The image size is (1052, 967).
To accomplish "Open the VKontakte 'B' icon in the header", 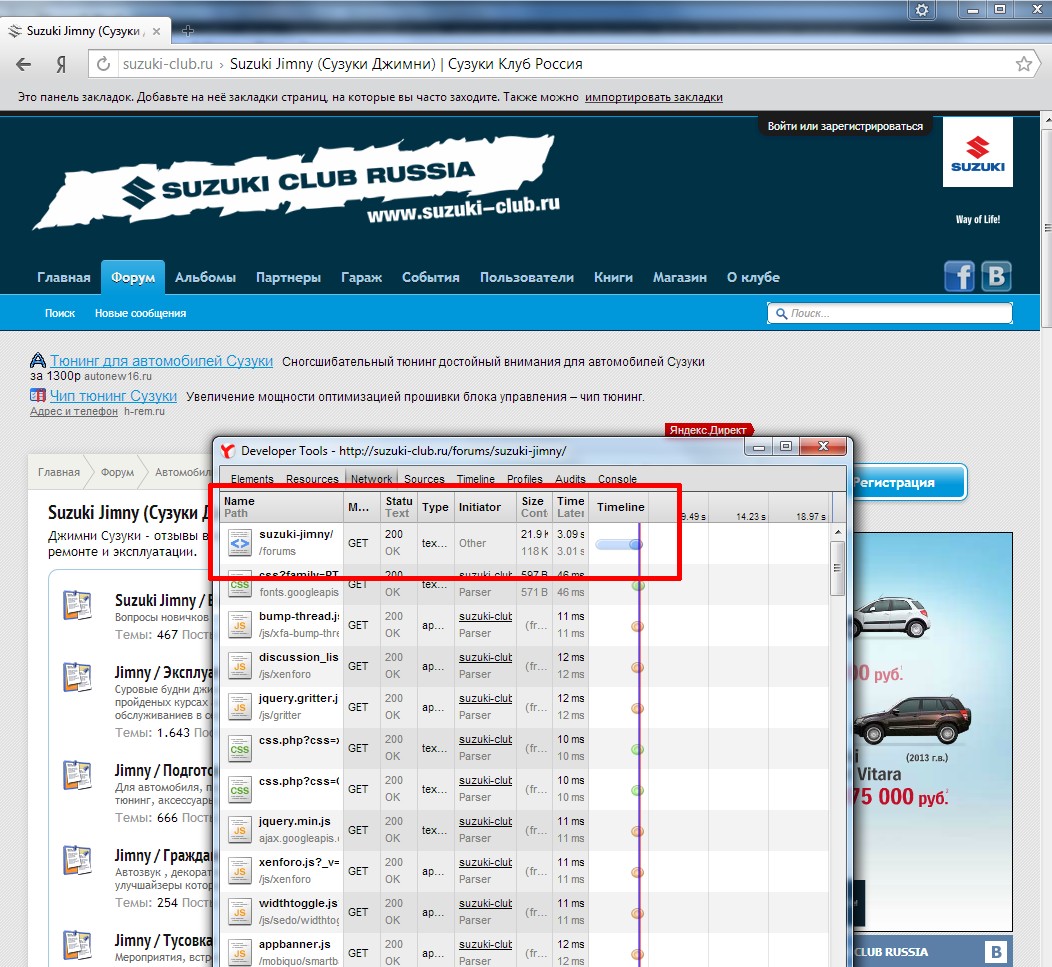I will [996, 276].
